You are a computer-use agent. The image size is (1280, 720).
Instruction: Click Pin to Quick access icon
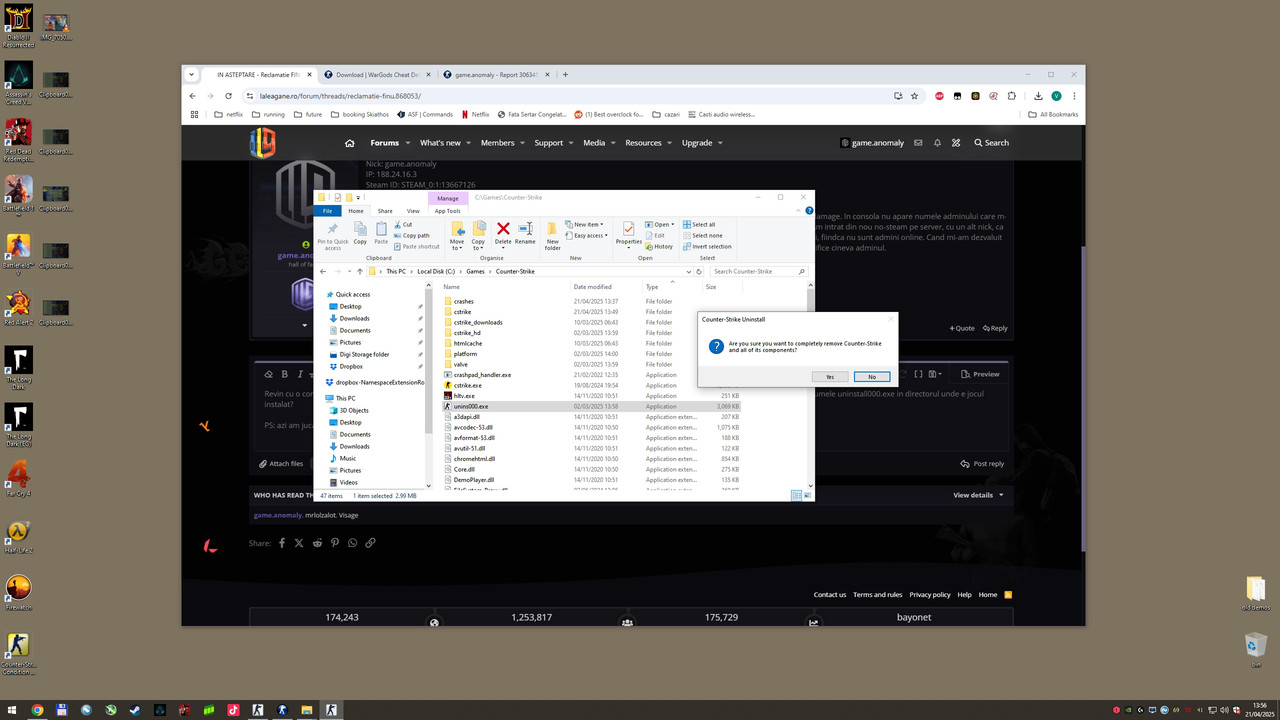[332, 236]
